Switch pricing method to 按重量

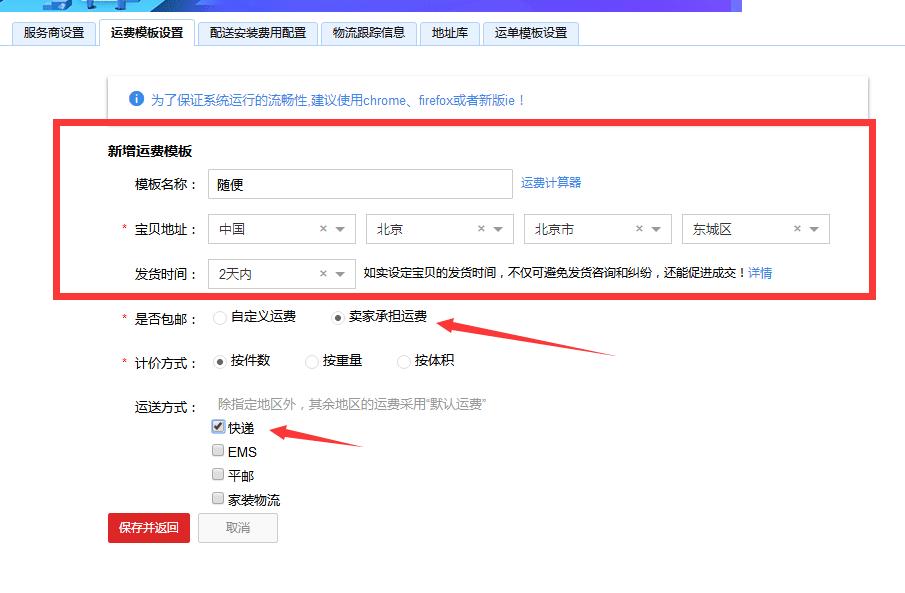point(311,362)
